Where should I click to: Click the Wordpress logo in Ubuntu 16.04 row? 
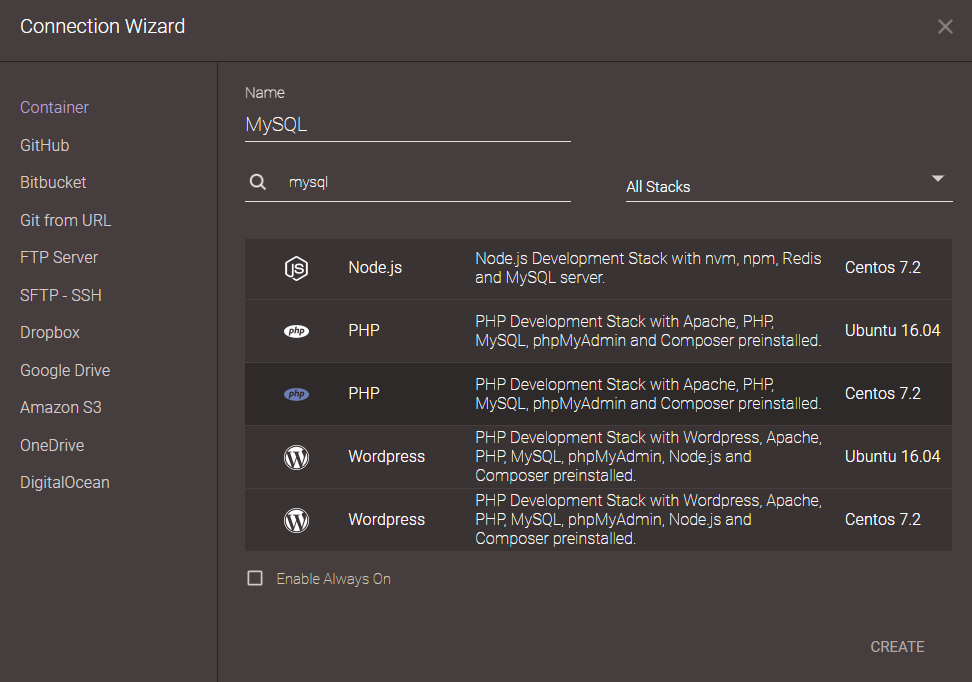click(x=296, y=458)
